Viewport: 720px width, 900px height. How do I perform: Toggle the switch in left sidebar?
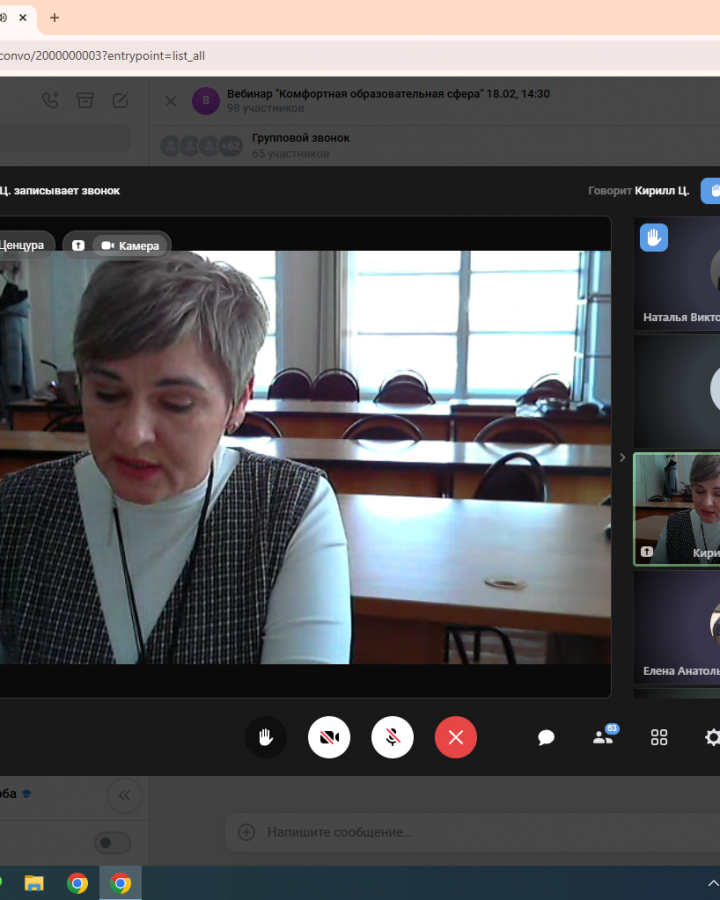(112, 843)
